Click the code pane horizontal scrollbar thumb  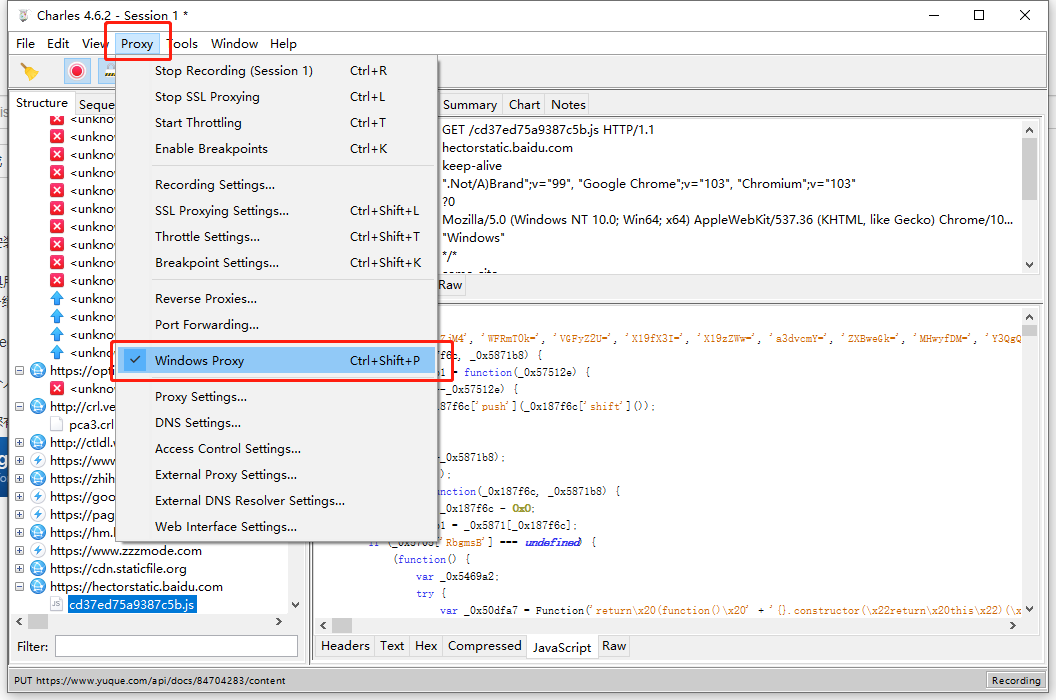342,625
